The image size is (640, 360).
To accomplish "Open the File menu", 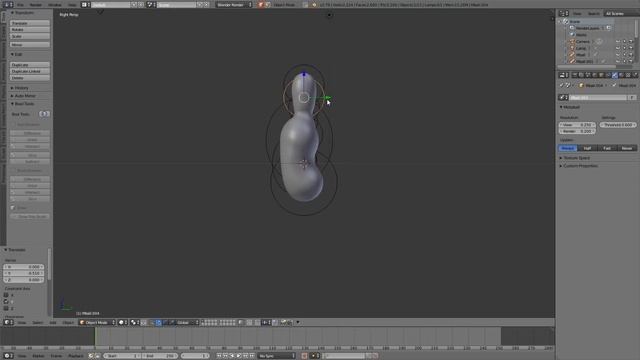I will 20,5.
